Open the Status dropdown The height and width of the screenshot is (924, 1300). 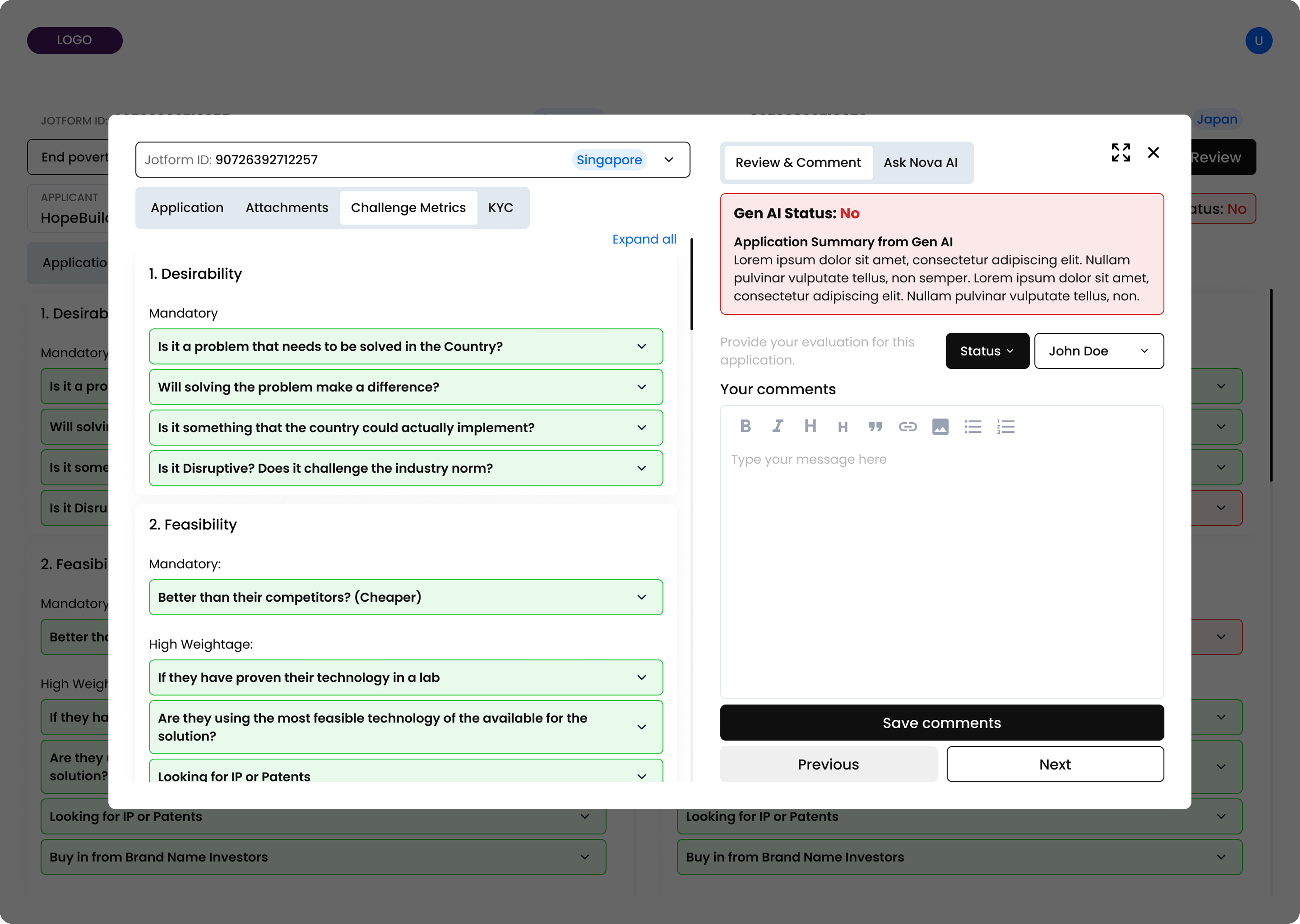click(988, 351)
